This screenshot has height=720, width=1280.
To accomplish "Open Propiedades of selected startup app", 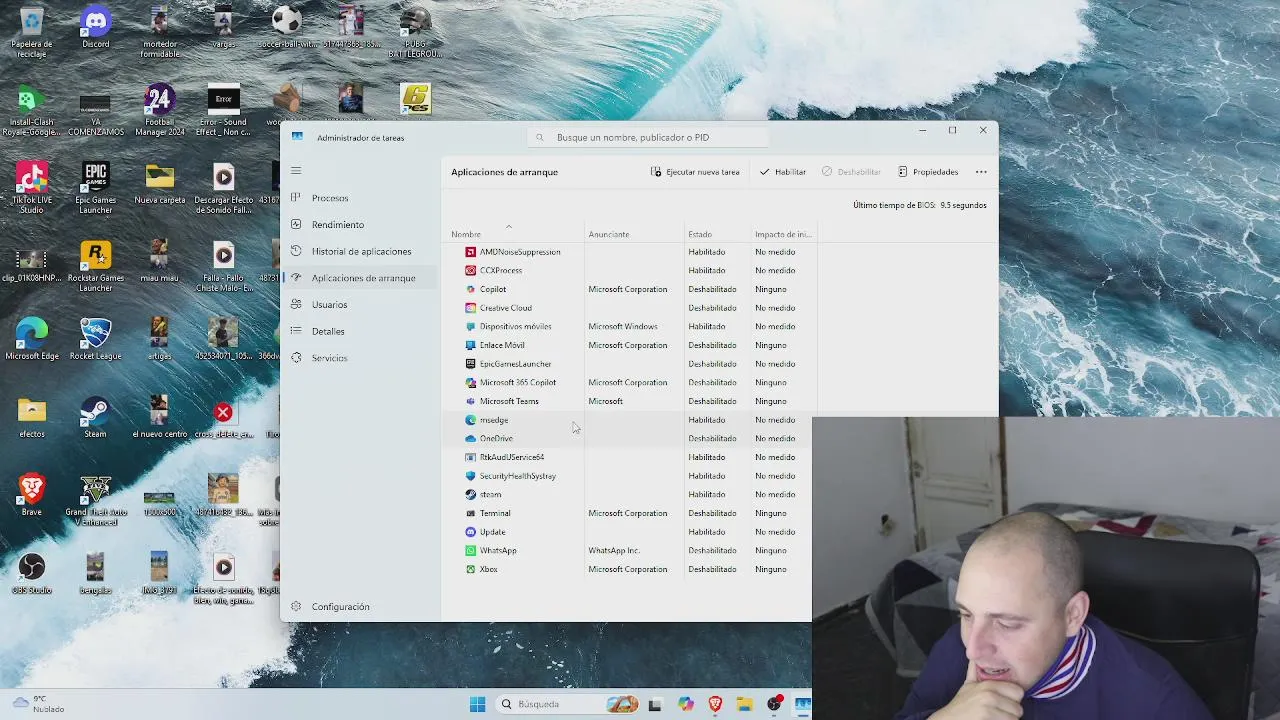I will (x=928, y=172).
